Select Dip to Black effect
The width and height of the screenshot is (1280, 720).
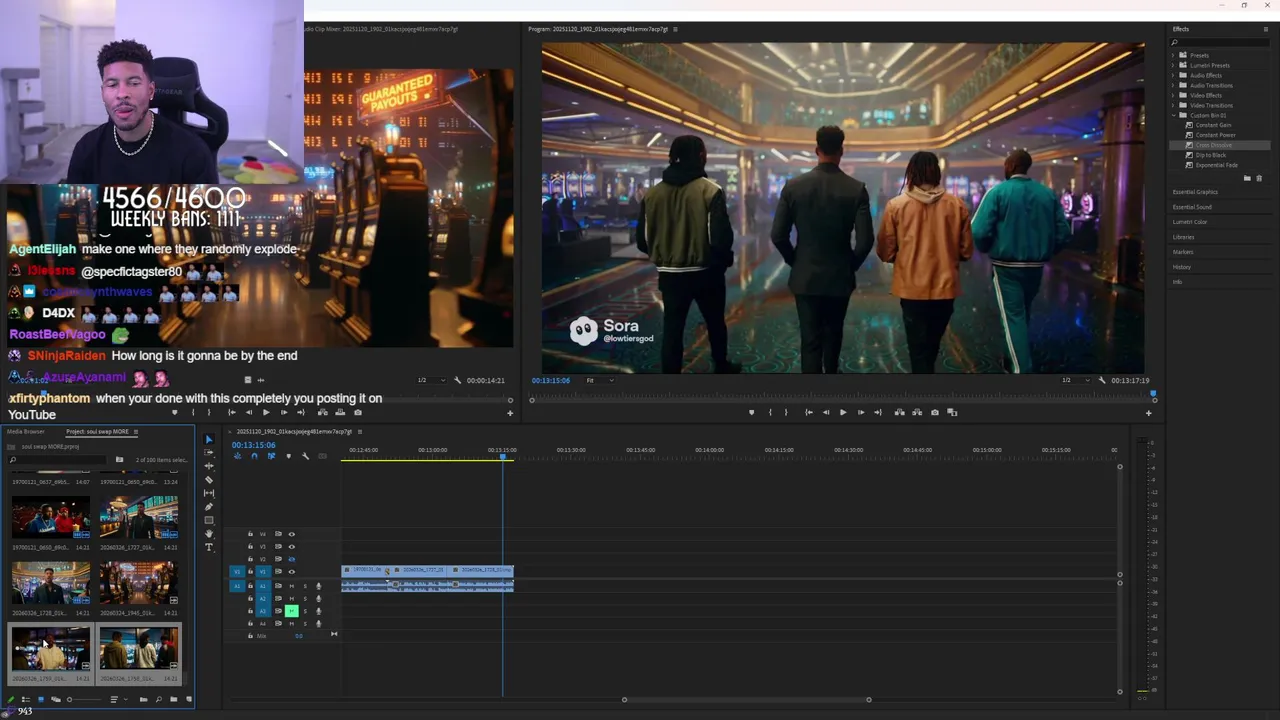coord(1210,155)
